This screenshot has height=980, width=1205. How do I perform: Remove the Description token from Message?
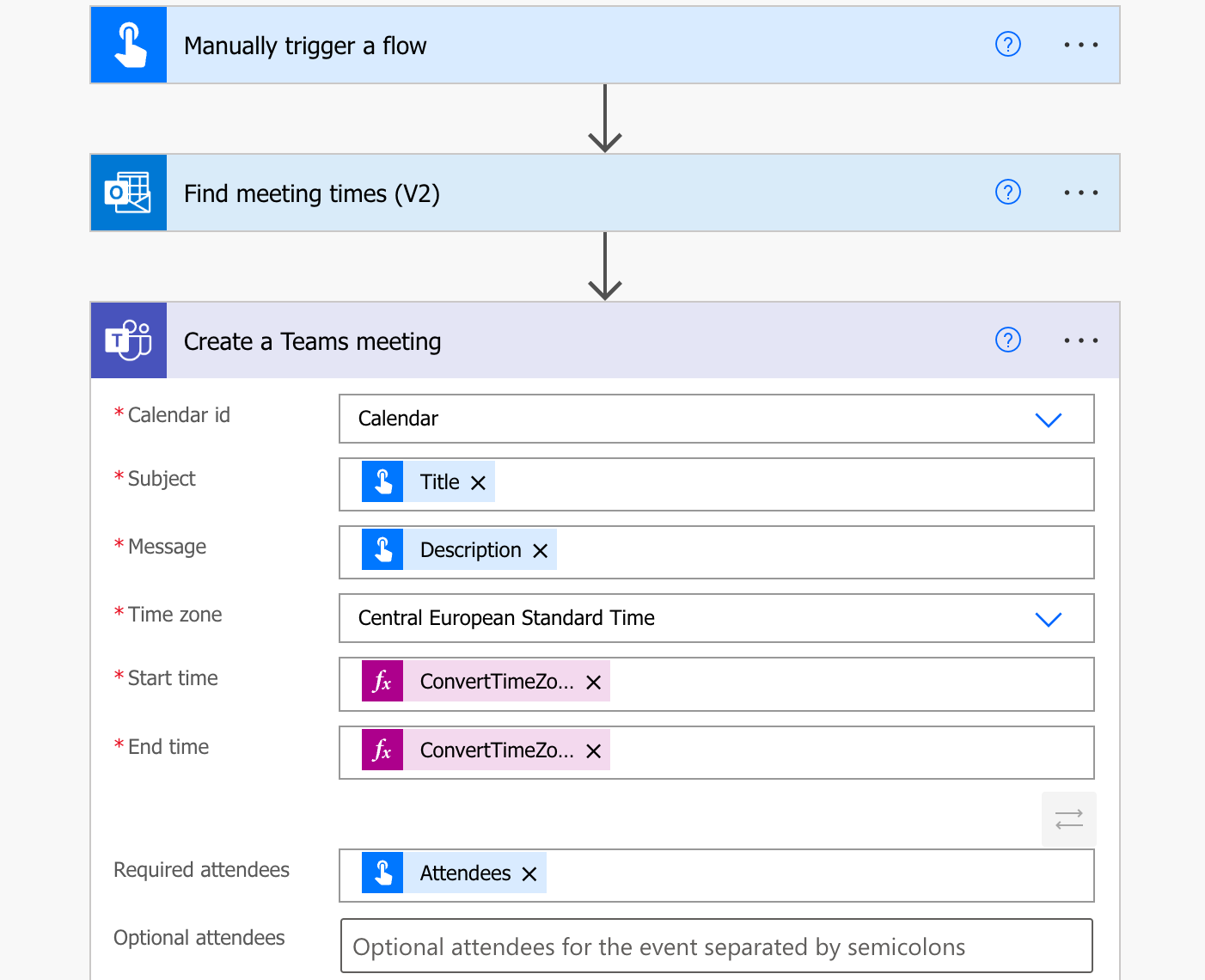click(541, 551)
